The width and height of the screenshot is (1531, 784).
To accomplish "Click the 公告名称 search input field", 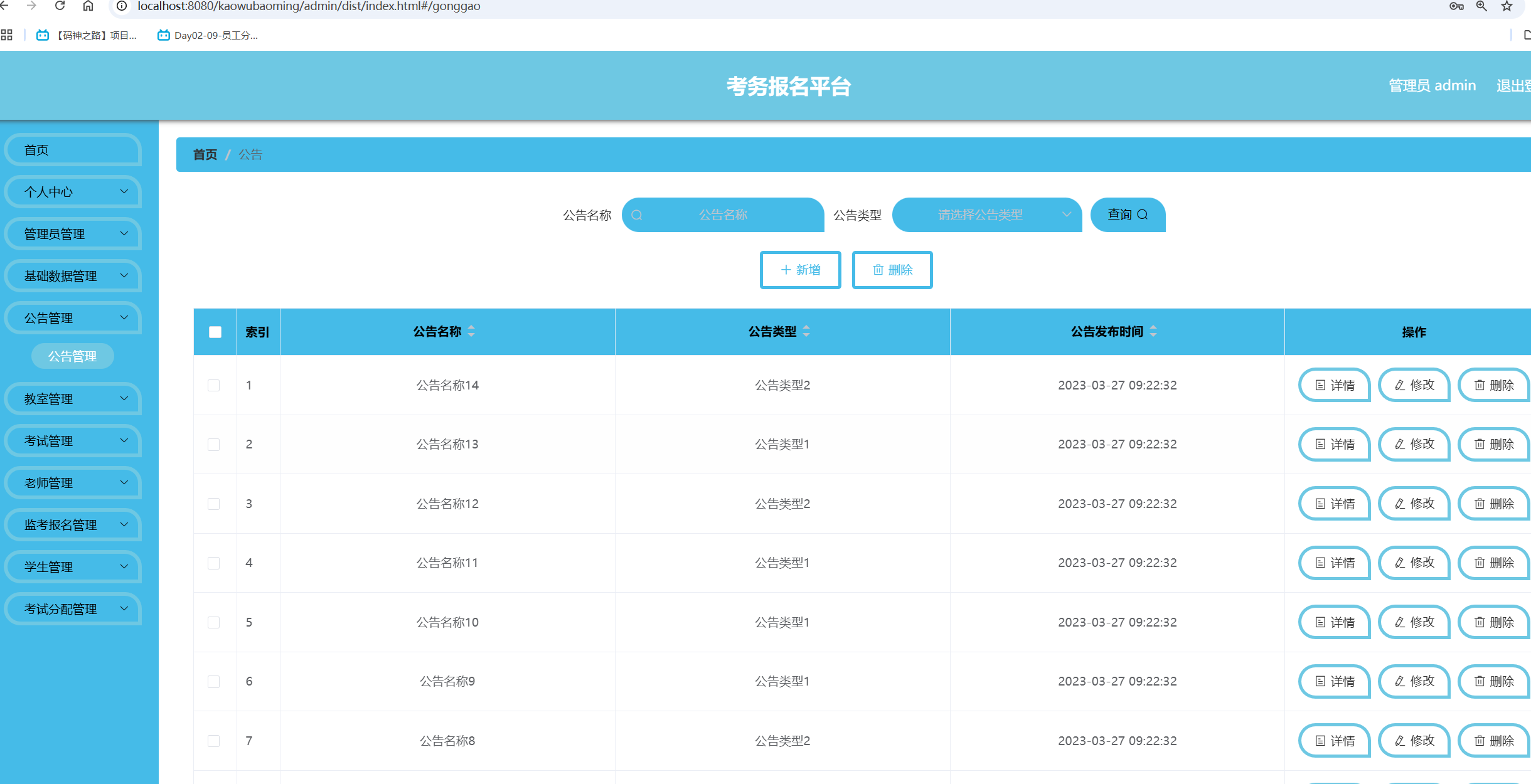I will [x=723, y=215].
